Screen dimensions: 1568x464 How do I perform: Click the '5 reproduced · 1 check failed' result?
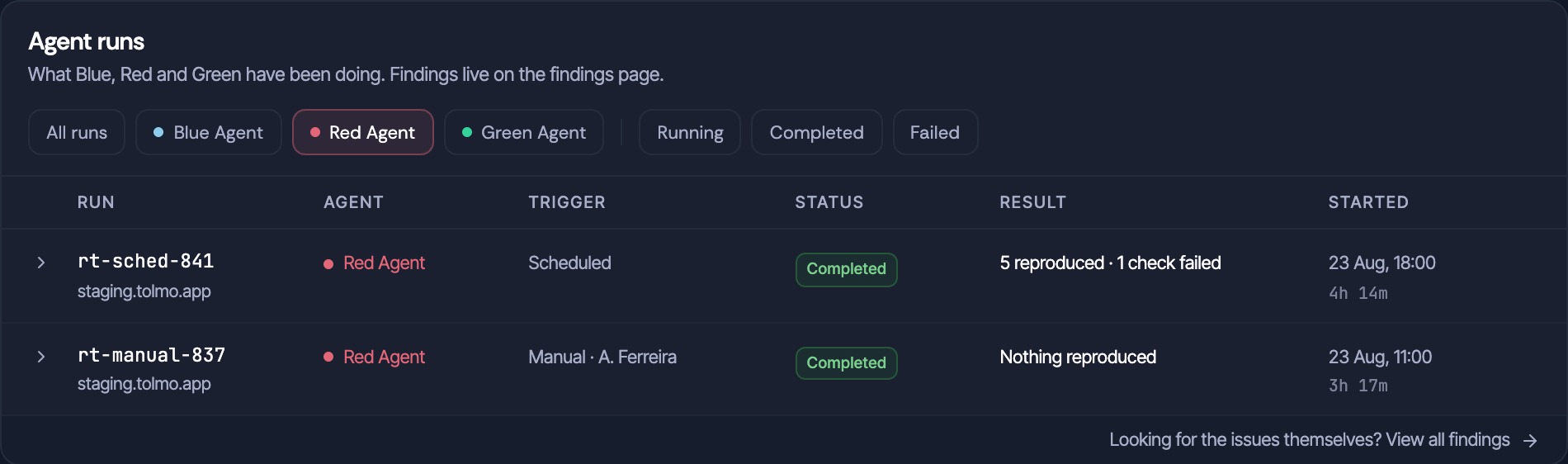(1110, 263)
